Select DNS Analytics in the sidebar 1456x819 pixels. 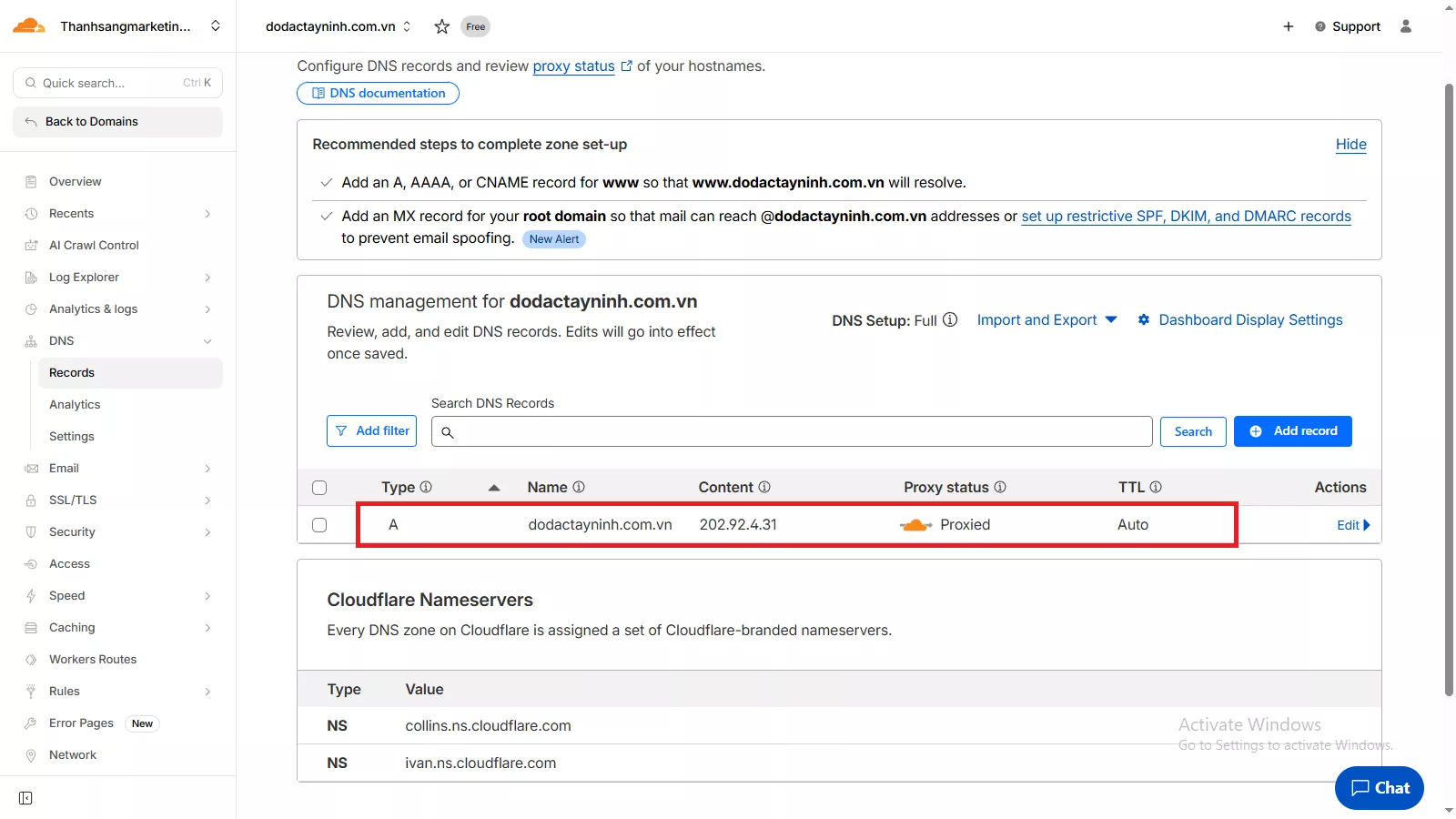coord(75,405)
